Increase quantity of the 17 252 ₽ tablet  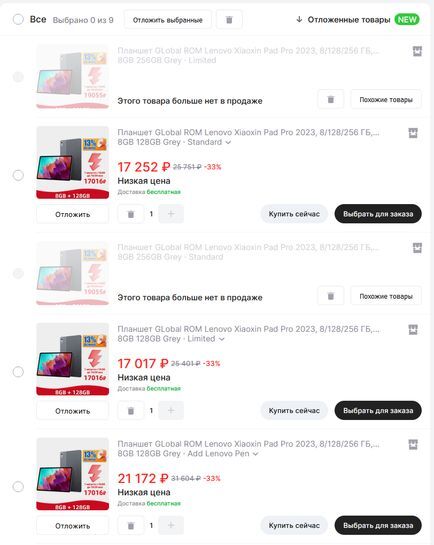click(171, 214)
